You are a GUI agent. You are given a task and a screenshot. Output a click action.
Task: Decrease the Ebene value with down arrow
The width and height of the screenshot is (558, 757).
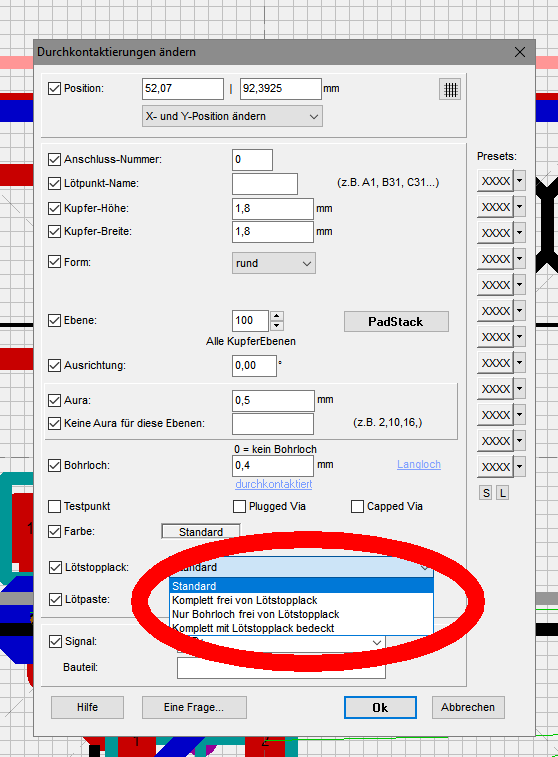click(277, 325)
